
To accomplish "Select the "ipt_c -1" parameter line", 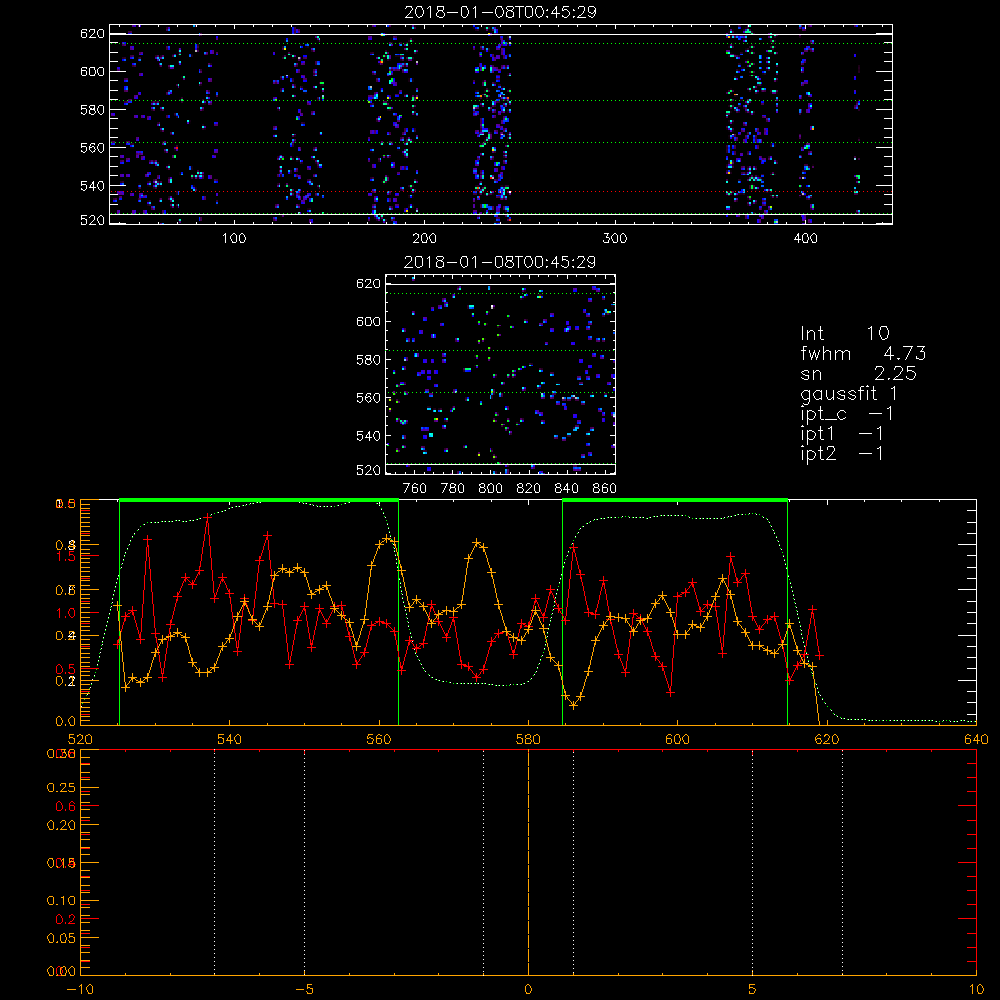I will (847, 414).
